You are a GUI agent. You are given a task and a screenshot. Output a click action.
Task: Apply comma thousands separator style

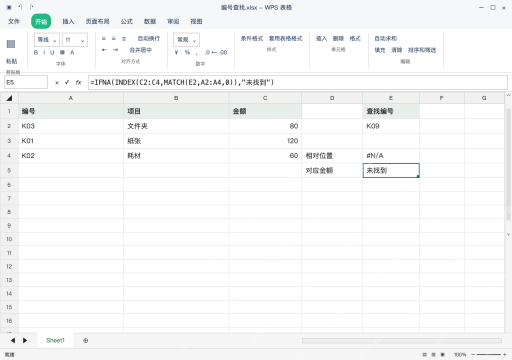coord(197,53)
